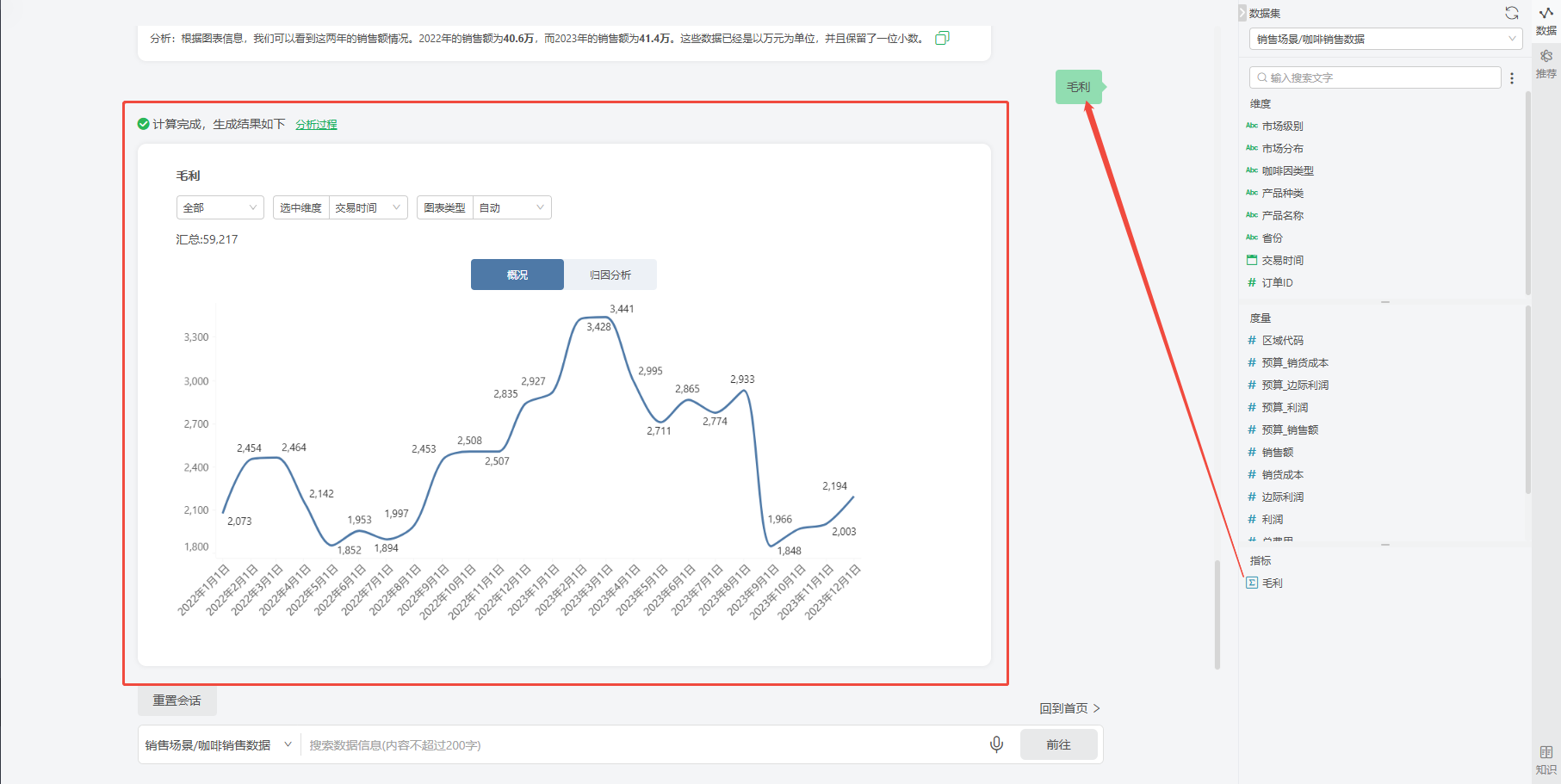Open the 数据 side panel icon
Viewport: 1561px width, 784px height.
click(x=1546, y=20)
